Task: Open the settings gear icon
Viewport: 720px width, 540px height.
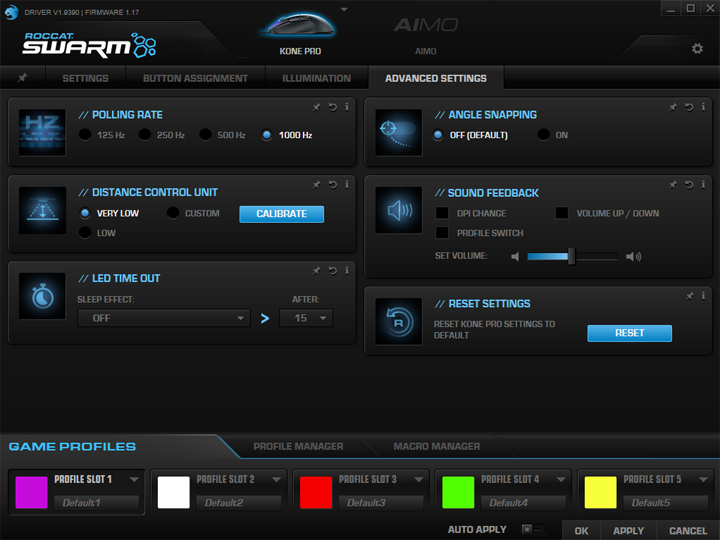Action: tap(697, 48)
